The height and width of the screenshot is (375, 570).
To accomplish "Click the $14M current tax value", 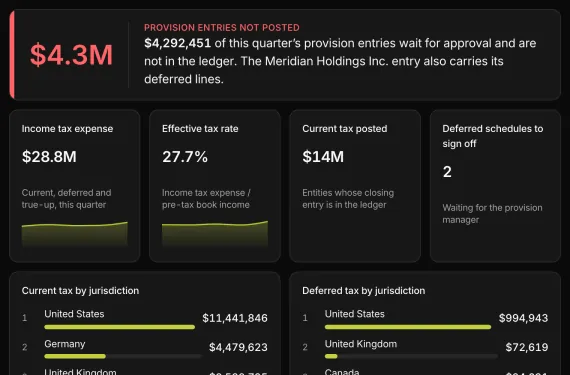I will [x=323, y=157].
